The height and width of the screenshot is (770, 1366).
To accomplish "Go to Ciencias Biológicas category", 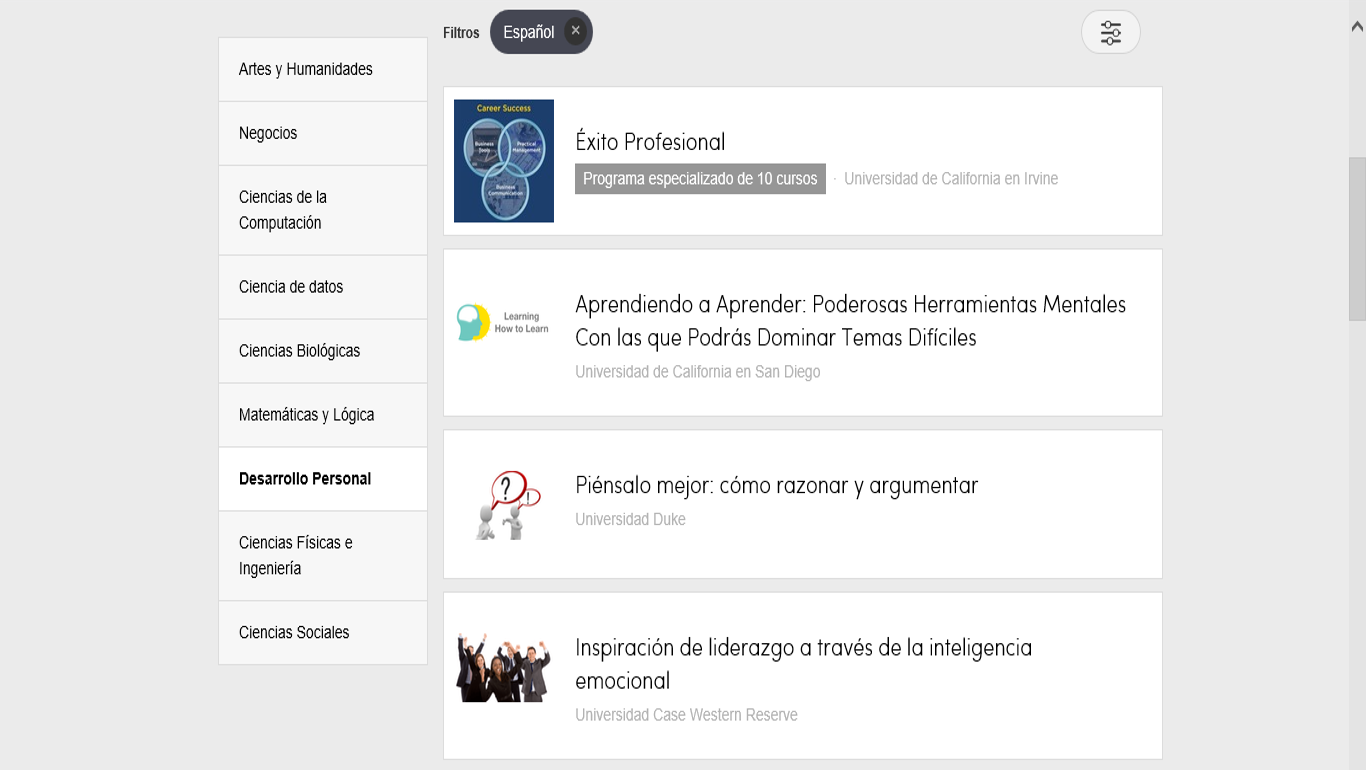I will [x=299, y=351].
